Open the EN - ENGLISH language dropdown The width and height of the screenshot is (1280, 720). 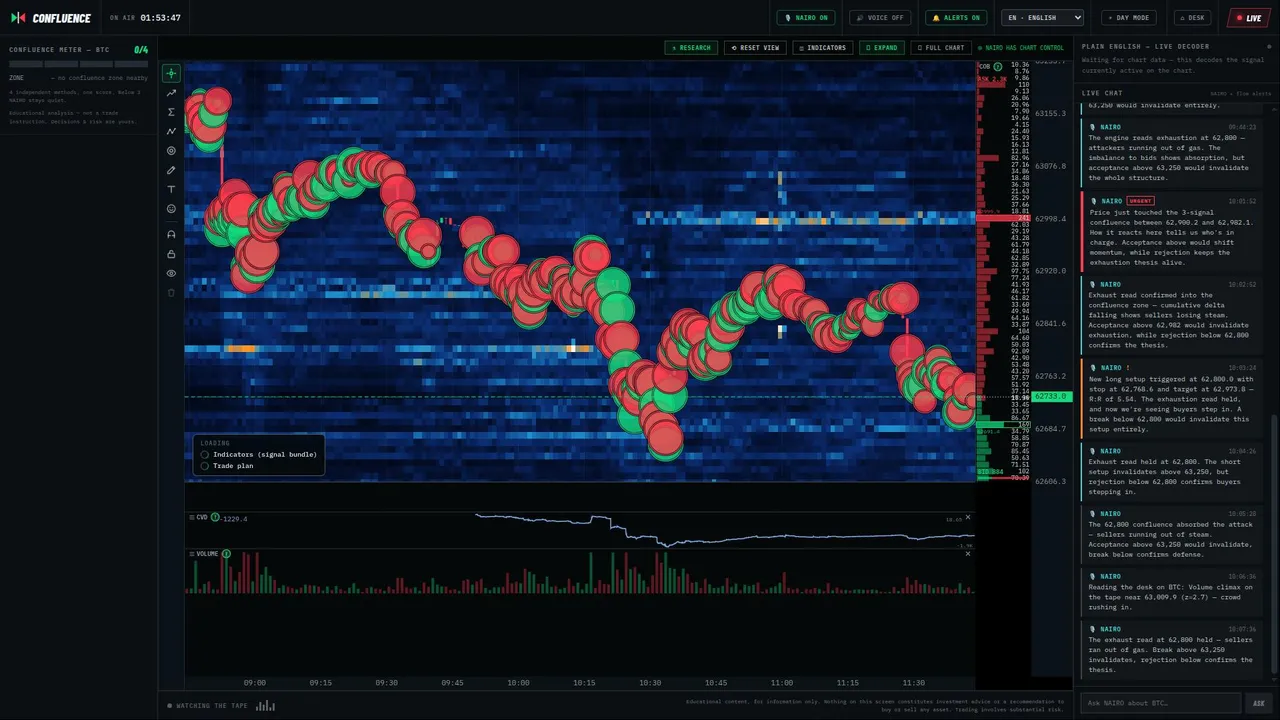point(1043,18)
